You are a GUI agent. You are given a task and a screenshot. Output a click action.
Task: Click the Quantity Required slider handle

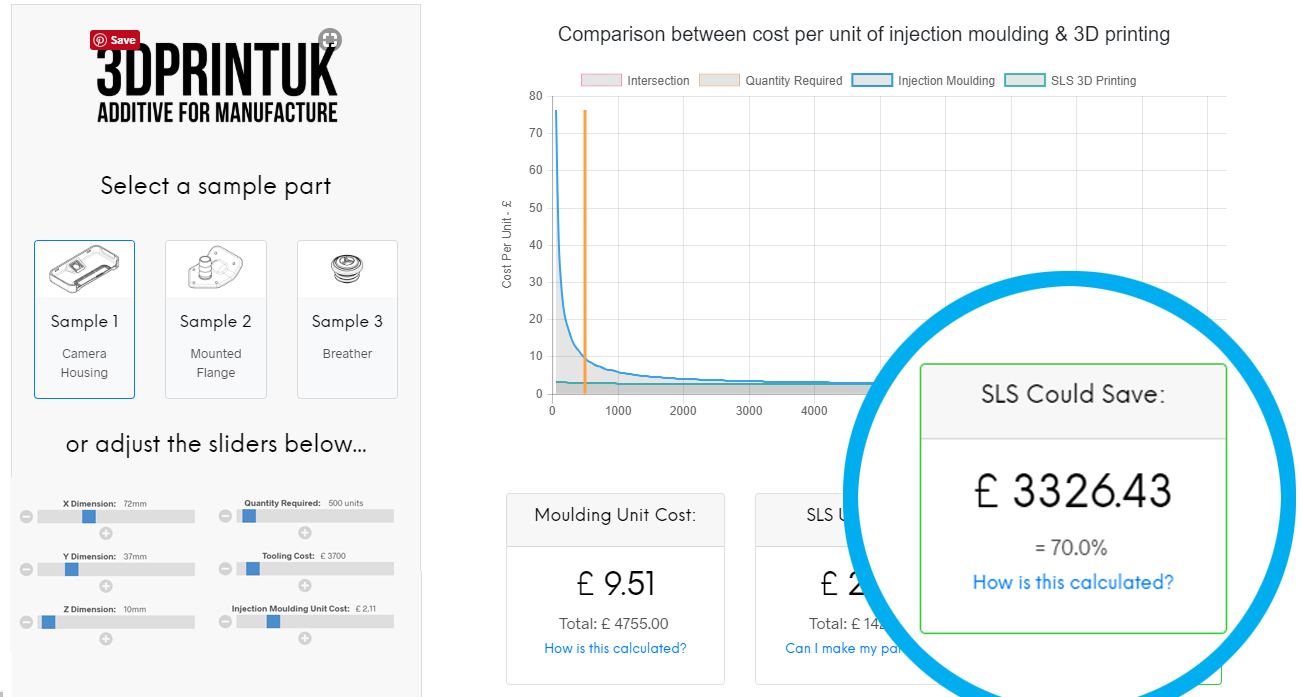coord(249,516)
